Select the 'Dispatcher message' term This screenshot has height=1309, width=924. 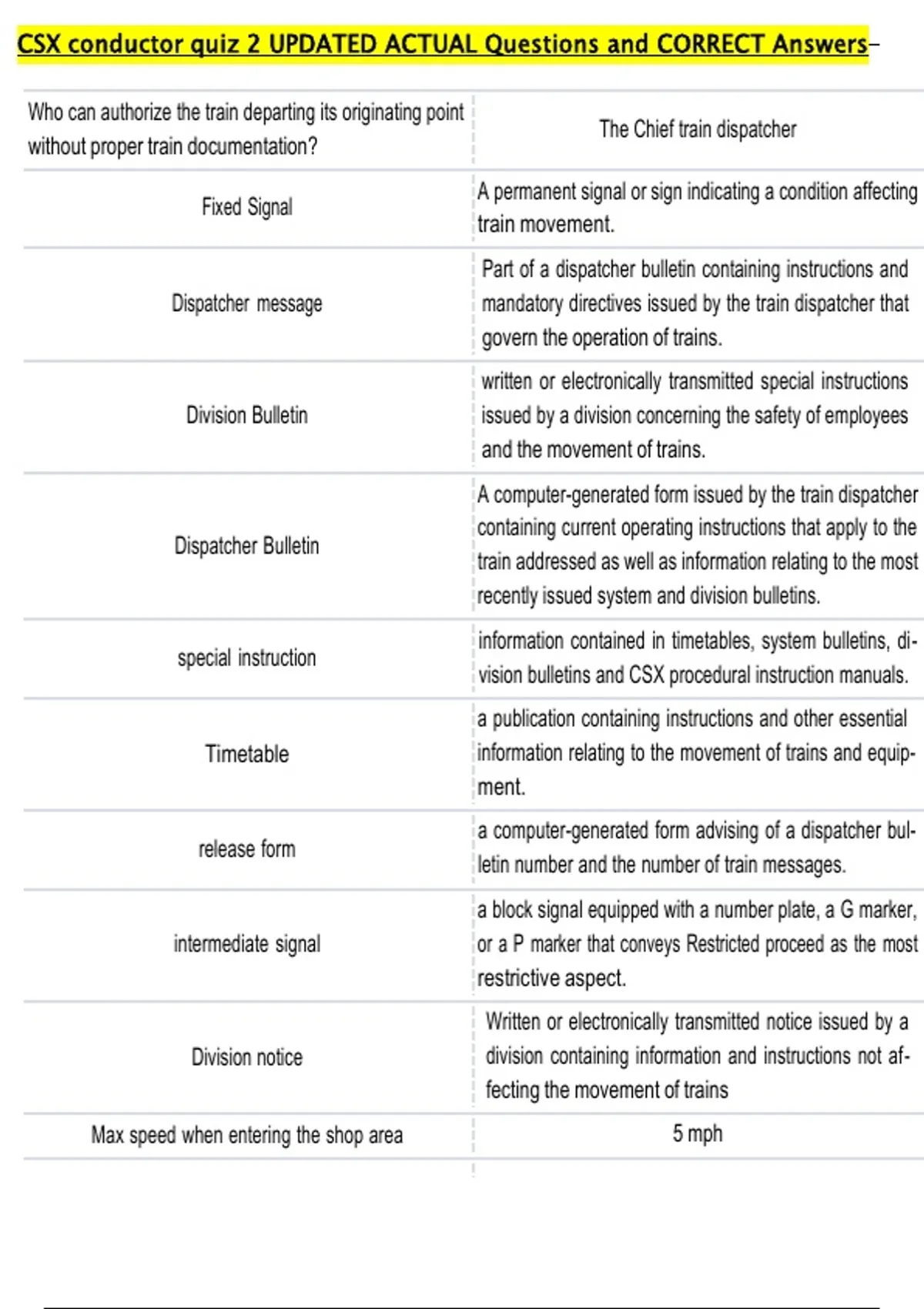coord(247,303)
